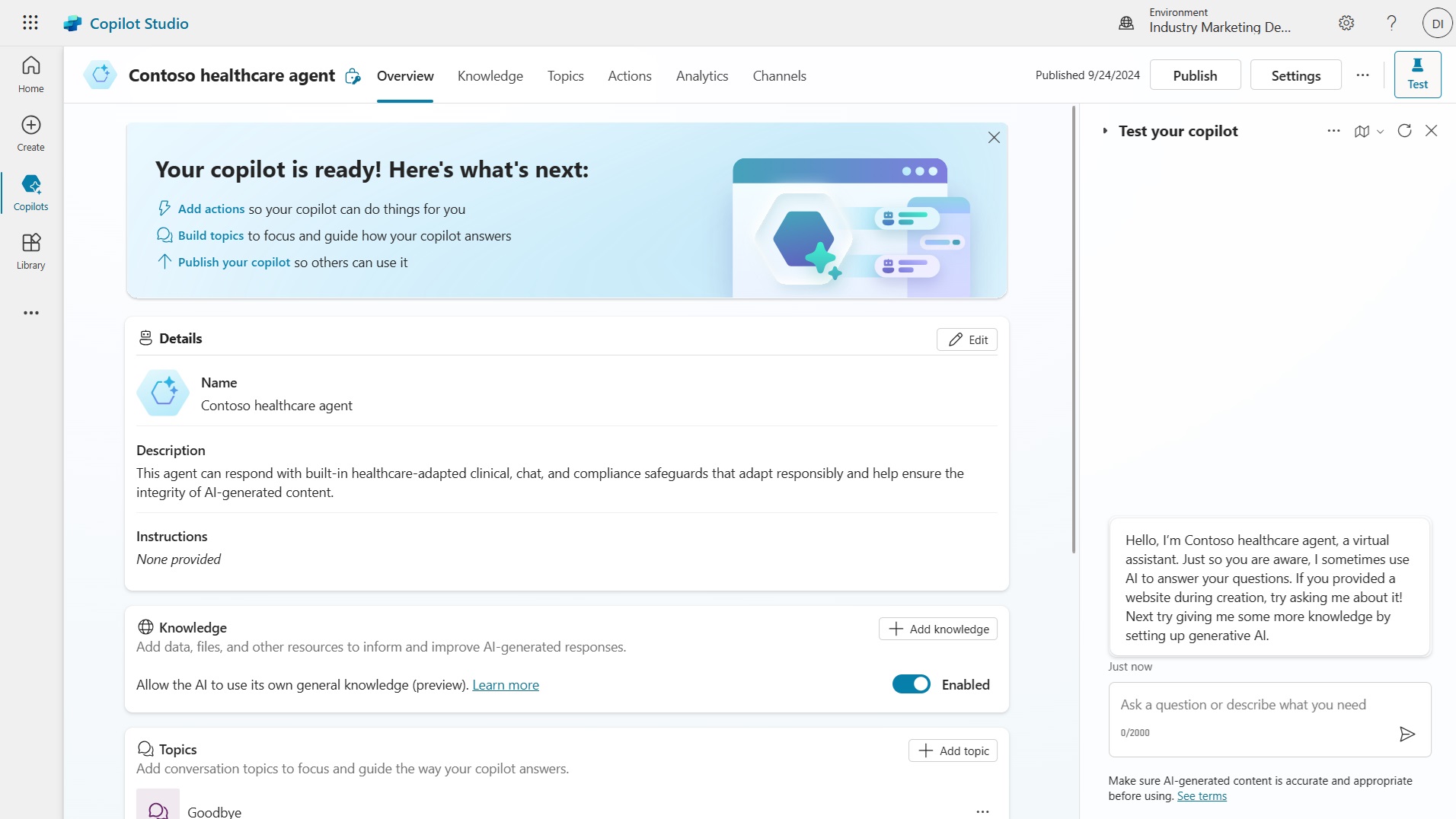Open Settings via the gear icon

pos(1346,23)
